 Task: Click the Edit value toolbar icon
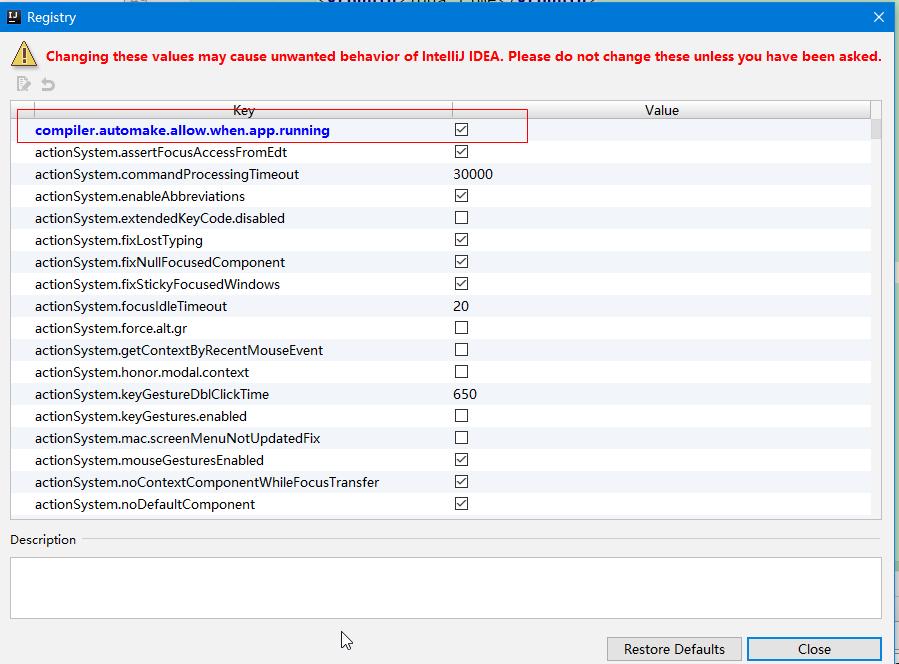(x=24, y=85)
